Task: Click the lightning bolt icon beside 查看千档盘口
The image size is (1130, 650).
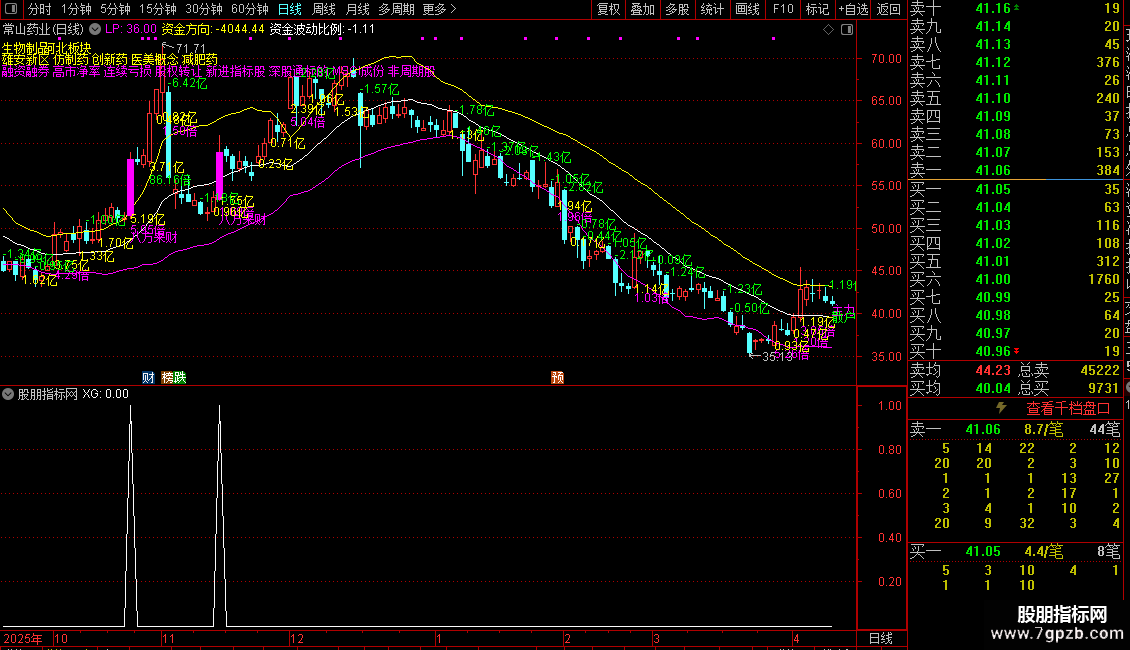Action: [x=1001, y=408]
